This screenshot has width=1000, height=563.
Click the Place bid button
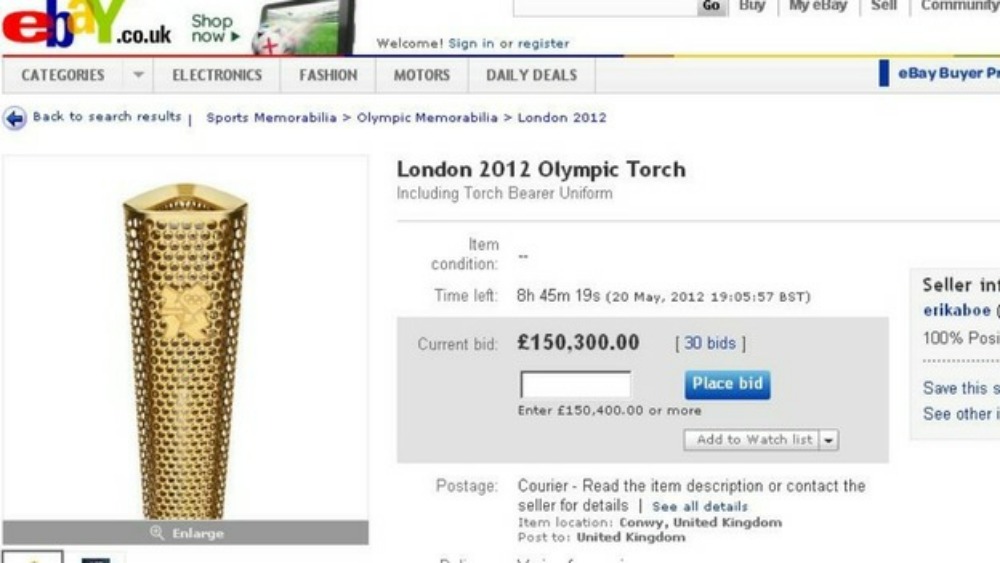coord(727,384)
